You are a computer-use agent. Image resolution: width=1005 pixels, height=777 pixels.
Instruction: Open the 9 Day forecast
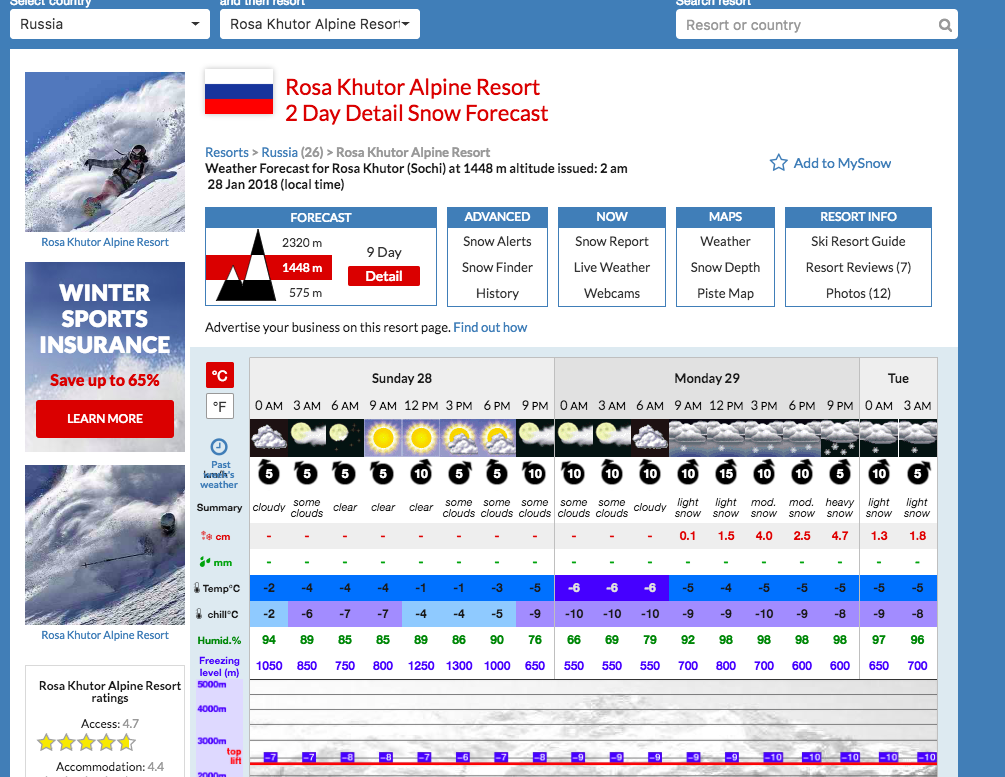click(x=384, y=252)
